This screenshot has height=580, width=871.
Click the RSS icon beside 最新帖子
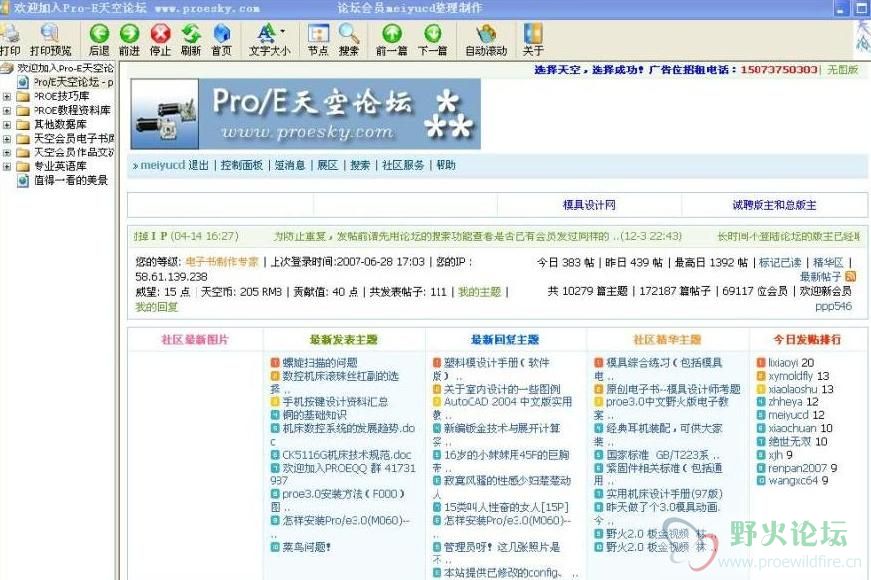pos(850,276)
